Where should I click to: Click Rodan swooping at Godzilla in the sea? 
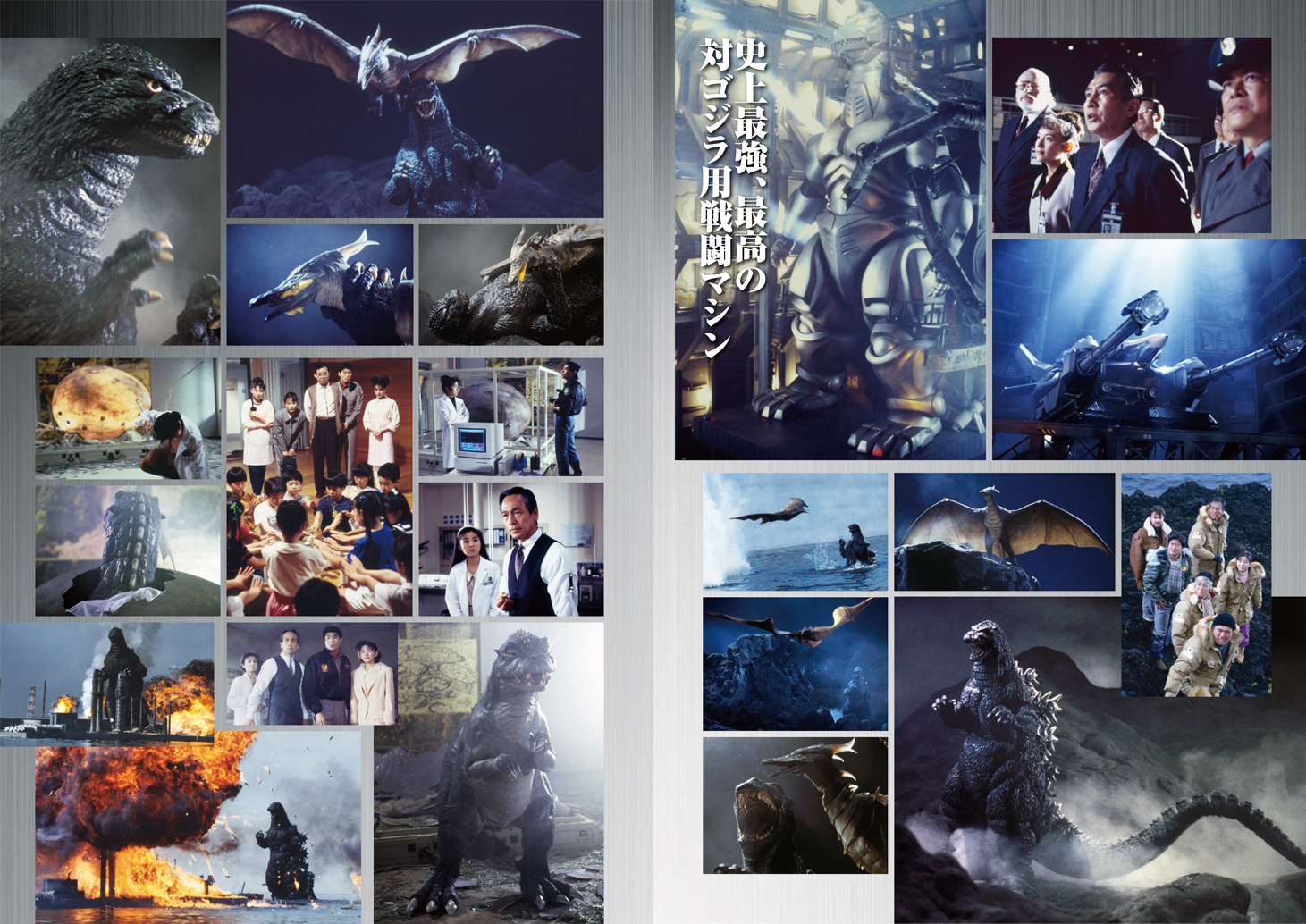[795, 532]
